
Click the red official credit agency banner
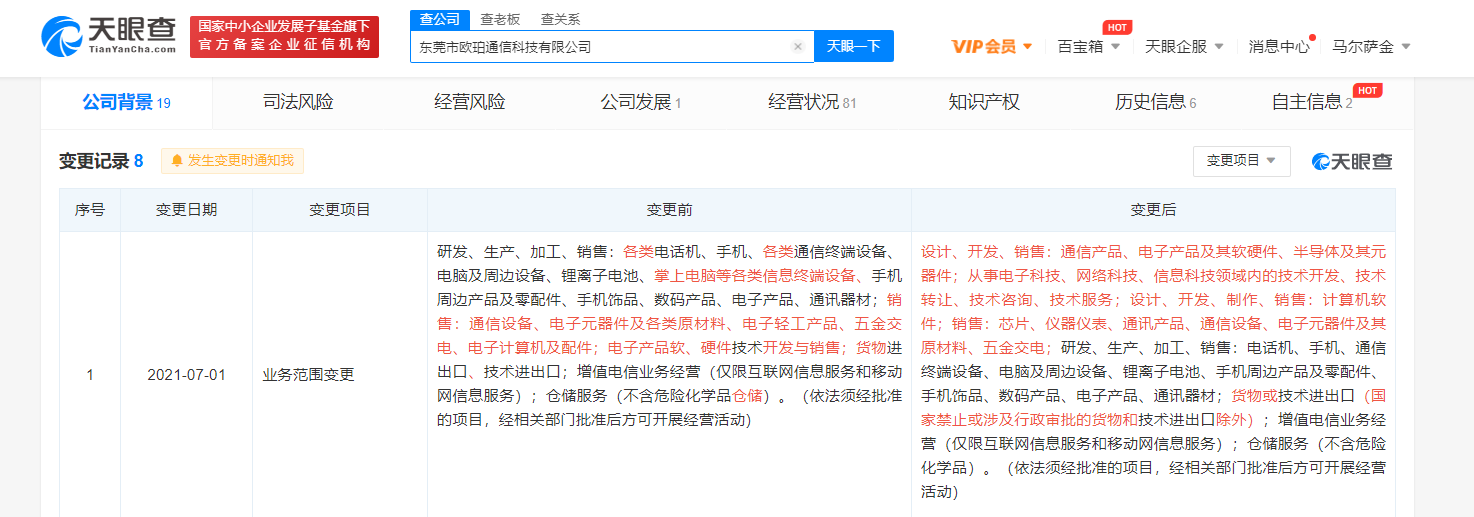pyautogui.click(x=284, y=36)
